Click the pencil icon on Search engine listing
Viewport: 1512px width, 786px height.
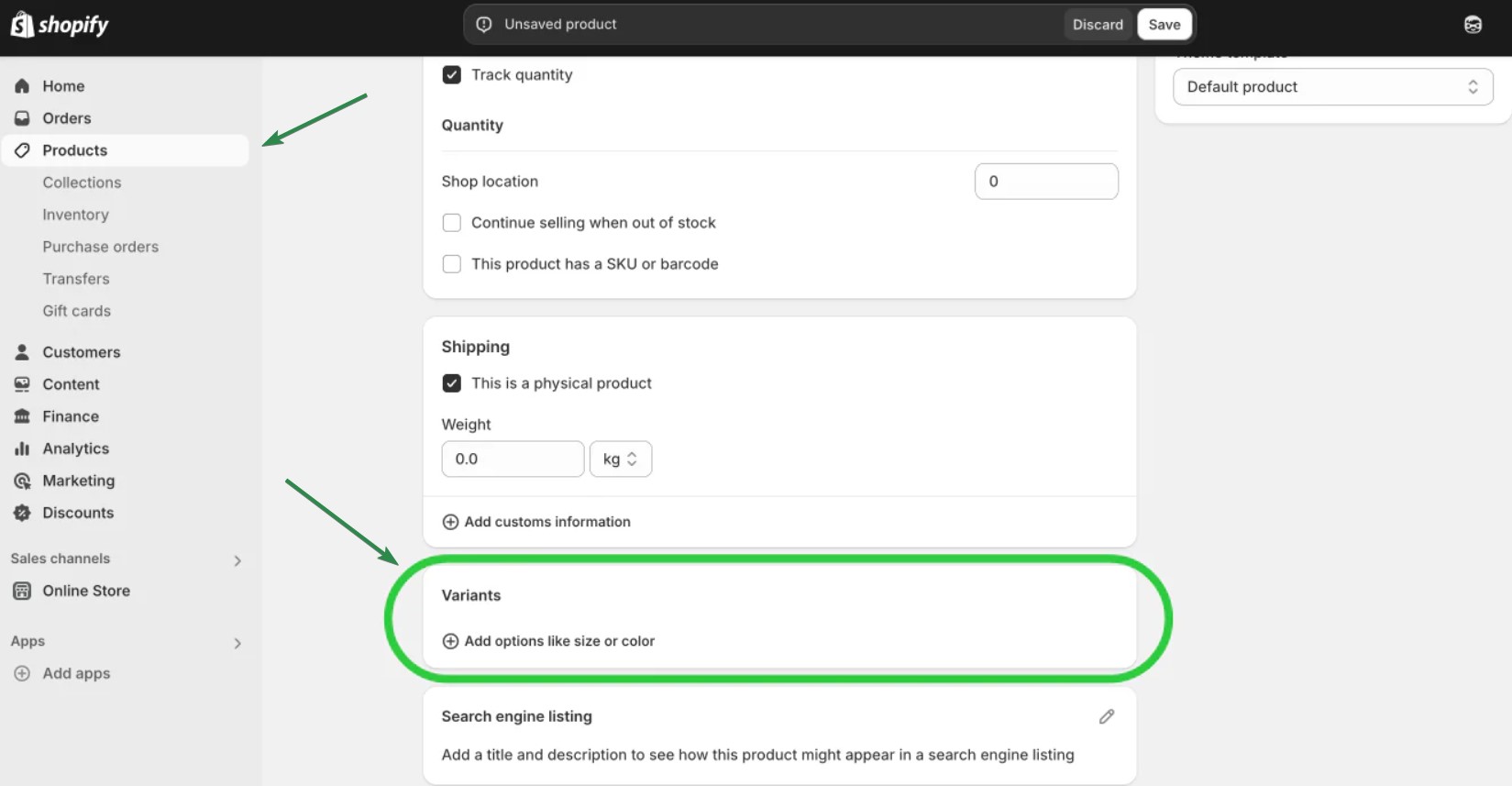(x=1106, y=715)
